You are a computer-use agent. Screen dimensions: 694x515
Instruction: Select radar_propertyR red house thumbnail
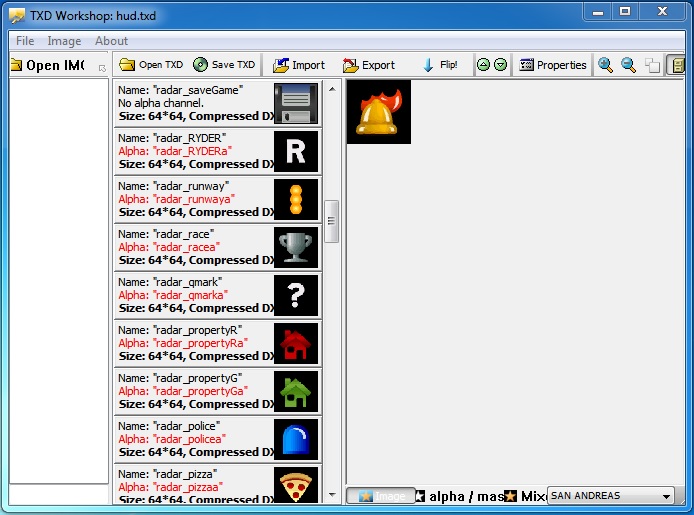pos(296,343)
